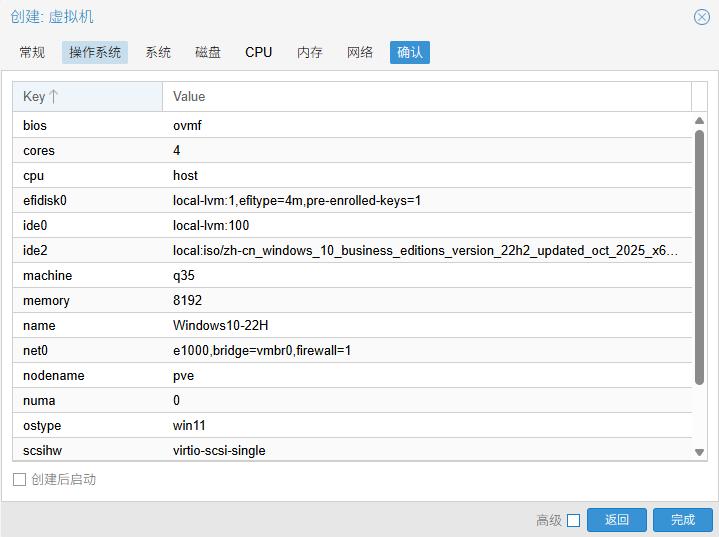This screenshot has height=537, width=719.
Task: Open the 网络 tab
Action: (x=360, y=52)
